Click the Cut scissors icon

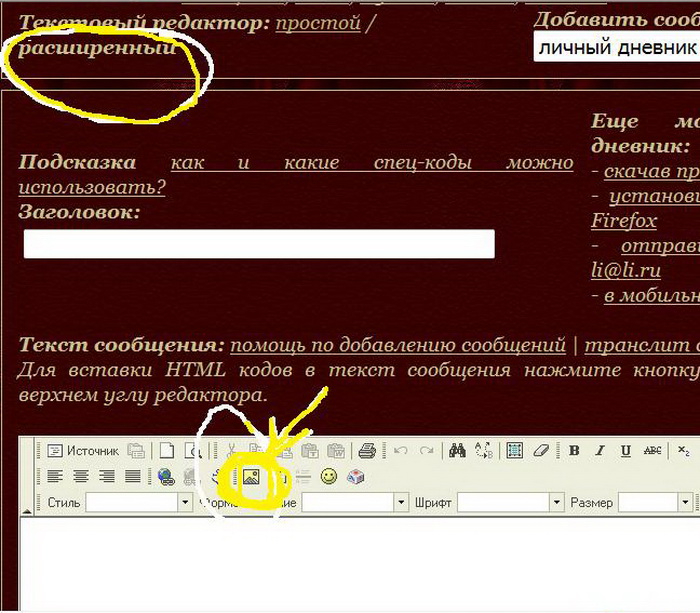point(231,451)
